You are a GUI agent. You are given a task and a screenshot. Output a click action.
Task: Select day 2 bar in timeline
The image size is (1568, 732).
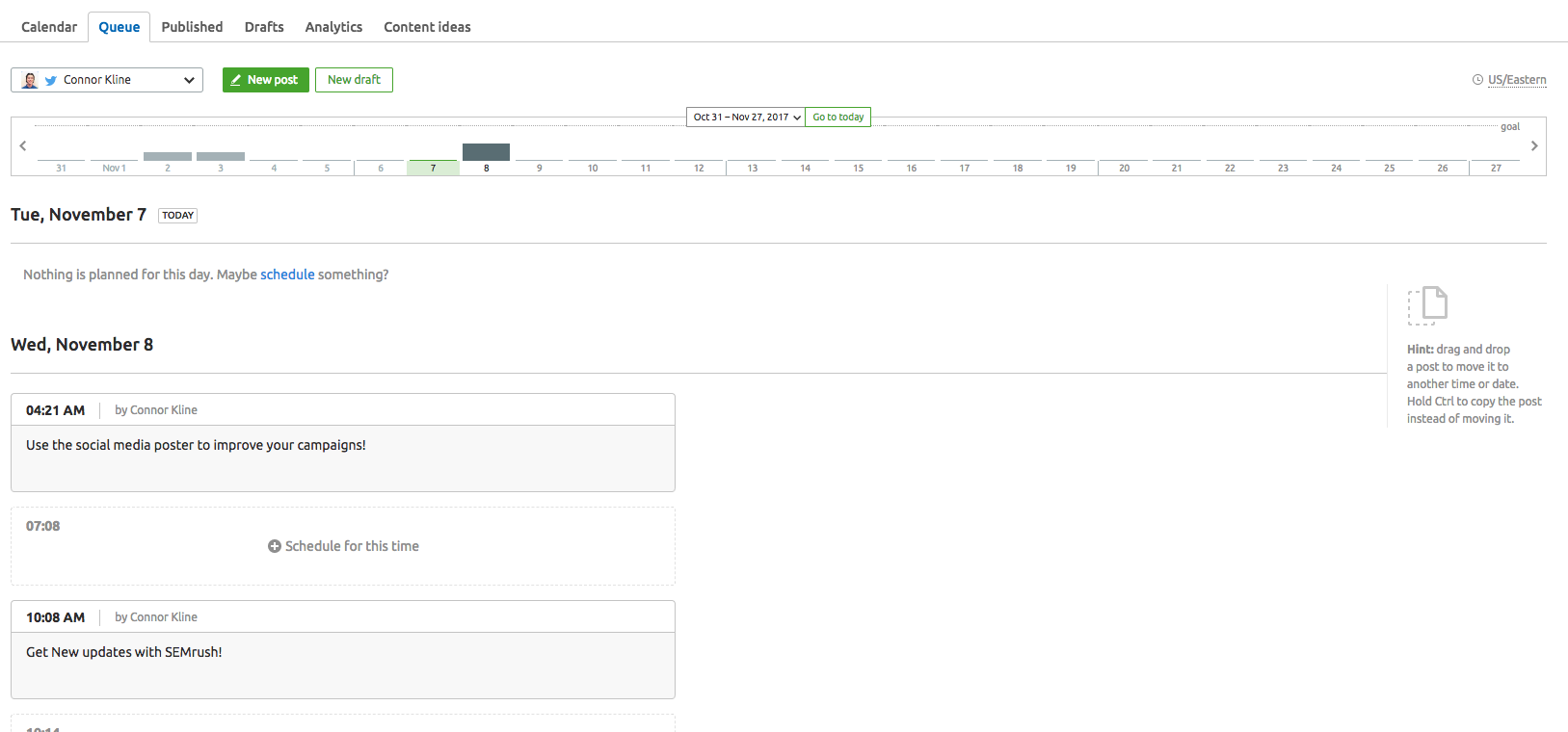[168, 158]
